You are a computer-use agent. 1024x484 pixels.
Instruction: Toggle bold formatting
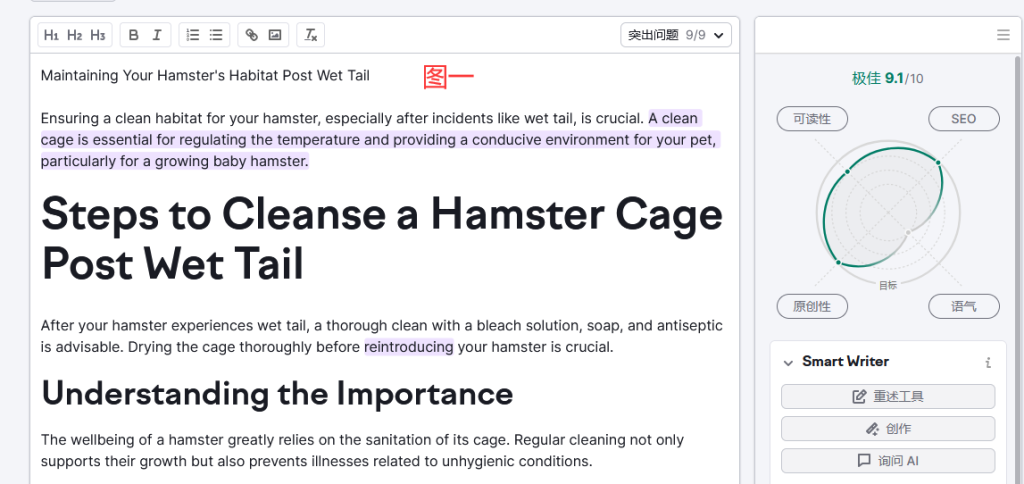pos(134,35)
